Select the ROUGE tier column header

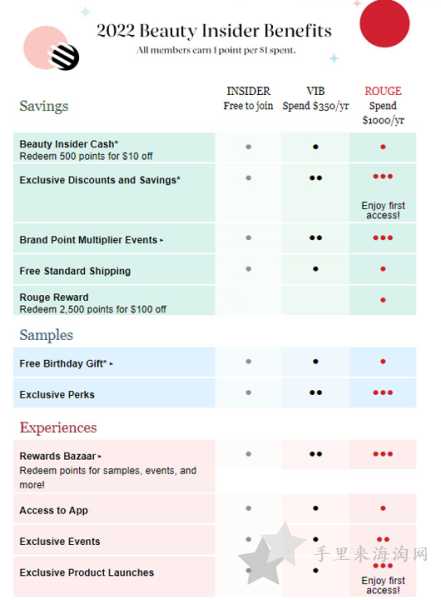pyautogui.click(x=383, y=106)
